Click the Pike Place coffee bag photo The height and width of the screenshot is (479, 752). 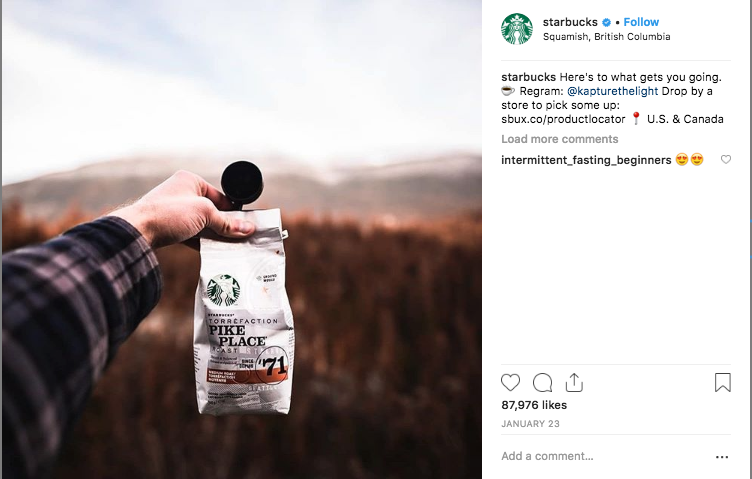[x=242, y=239]
